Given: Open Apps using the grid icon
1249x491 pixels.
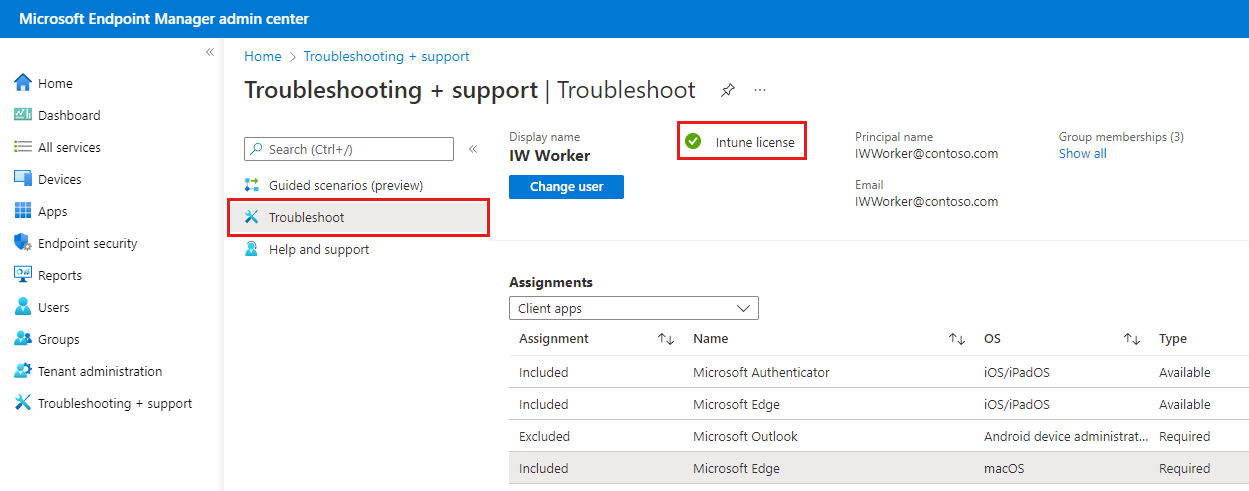Looking at the screenshot, I should tap(23, 211).
